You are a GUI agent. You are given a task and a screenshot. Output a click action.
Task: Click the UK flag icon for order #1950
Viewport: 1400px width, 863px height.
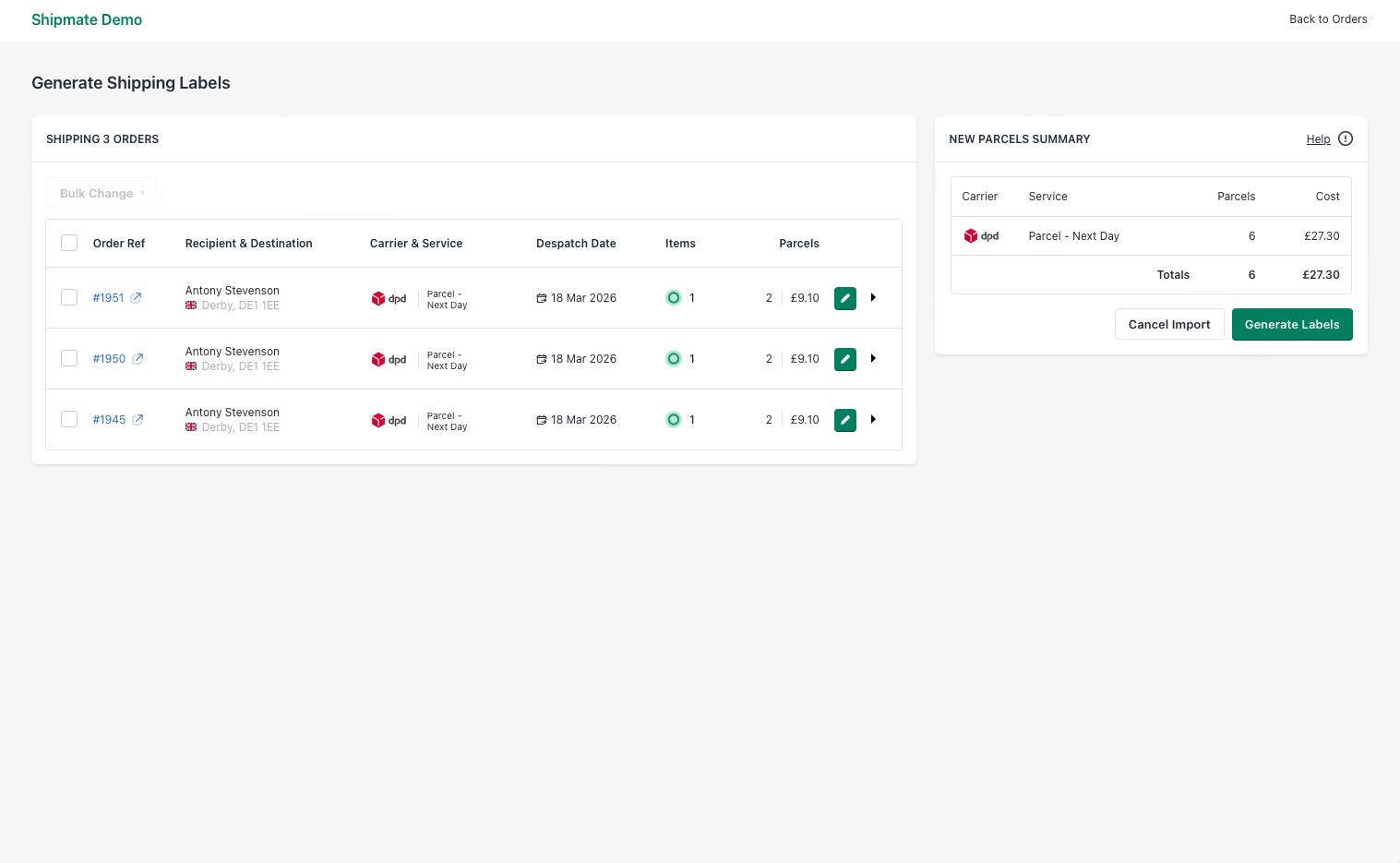(x=190, y=366)
